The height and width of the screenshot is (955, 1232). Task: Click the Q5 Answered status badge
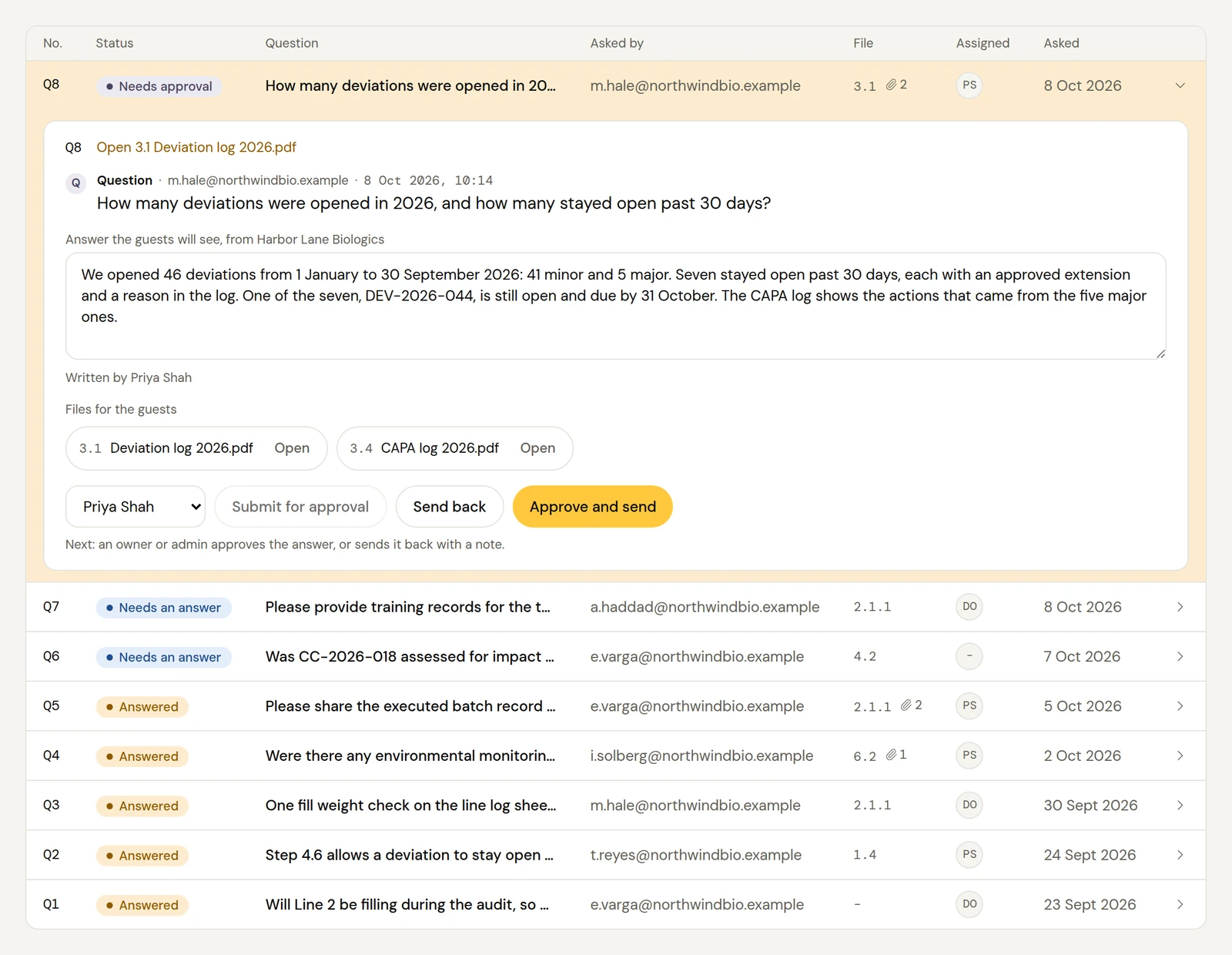click(142, 707)
